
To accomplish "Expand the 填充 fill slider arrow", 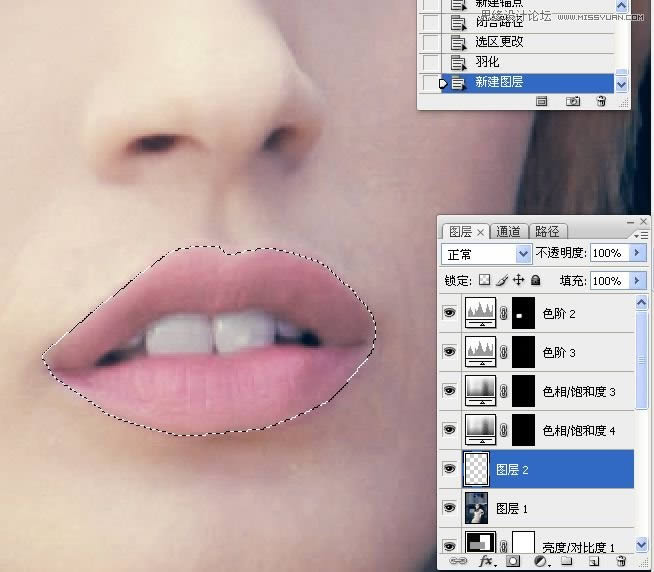I will [x=639, y=282].
